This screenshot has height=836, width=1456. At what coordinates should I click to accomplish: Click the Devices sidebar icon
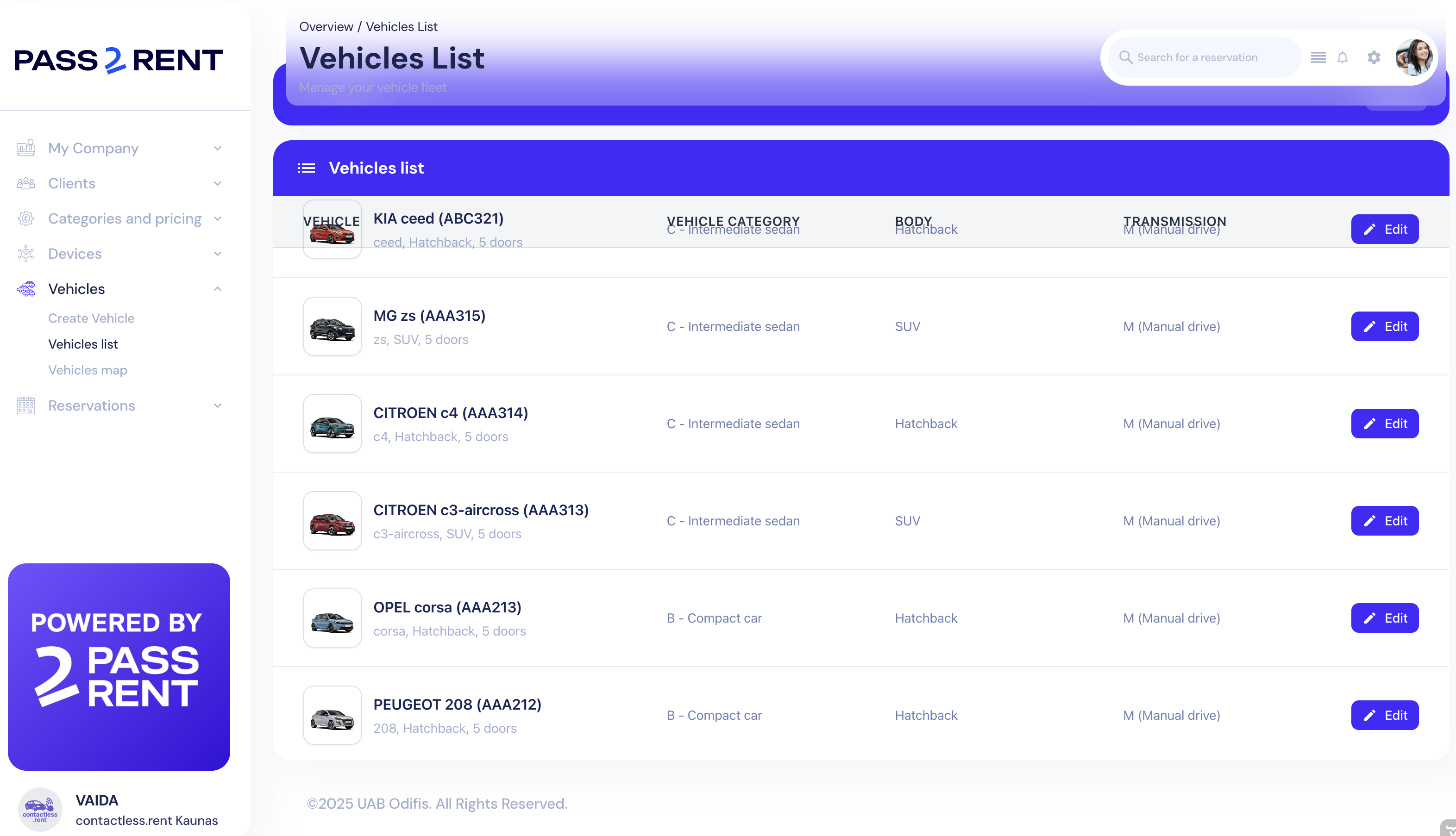pyautogui.click(x=26, y=254)
